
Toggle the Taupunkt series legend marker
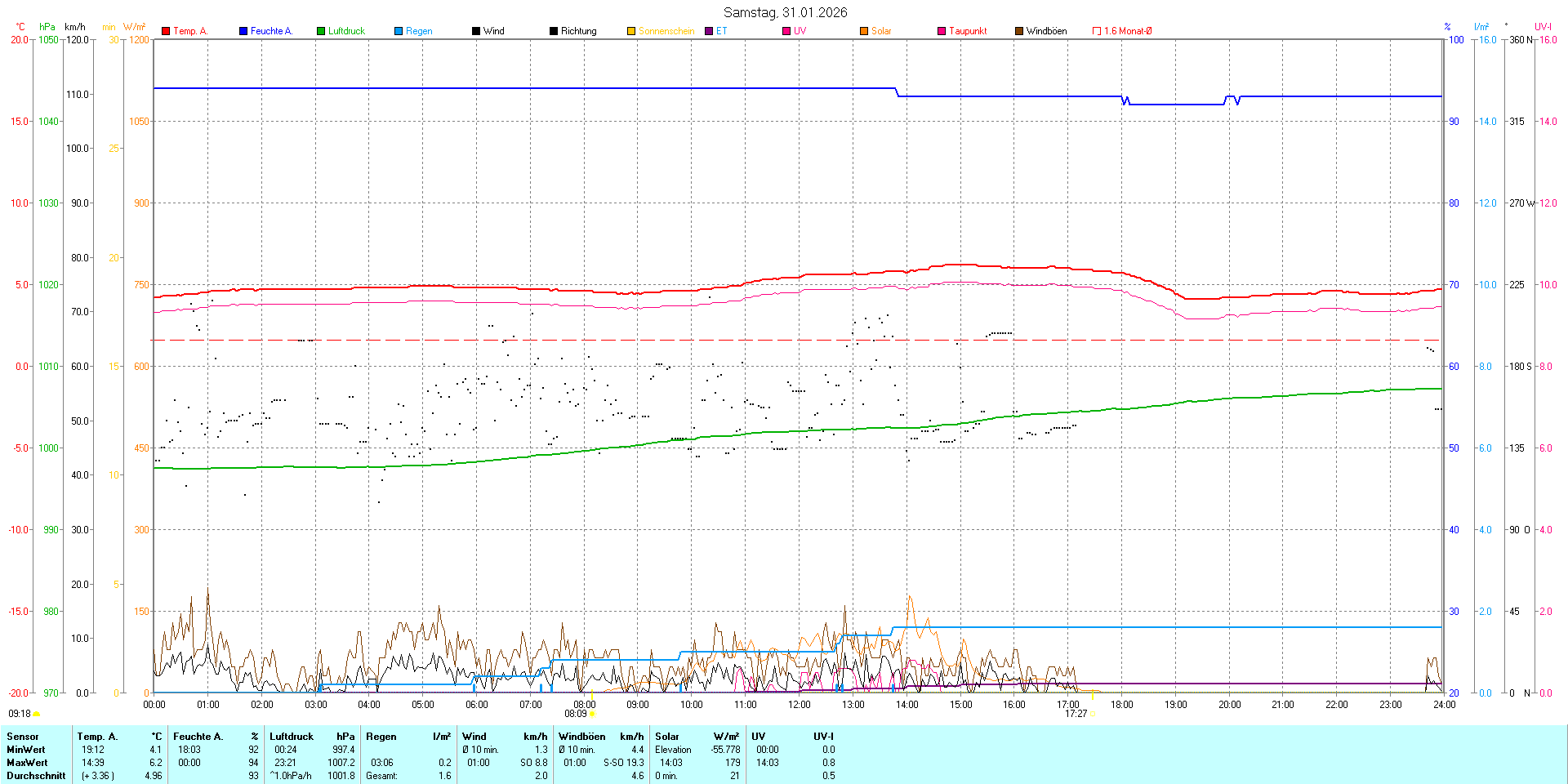point(942,31)
